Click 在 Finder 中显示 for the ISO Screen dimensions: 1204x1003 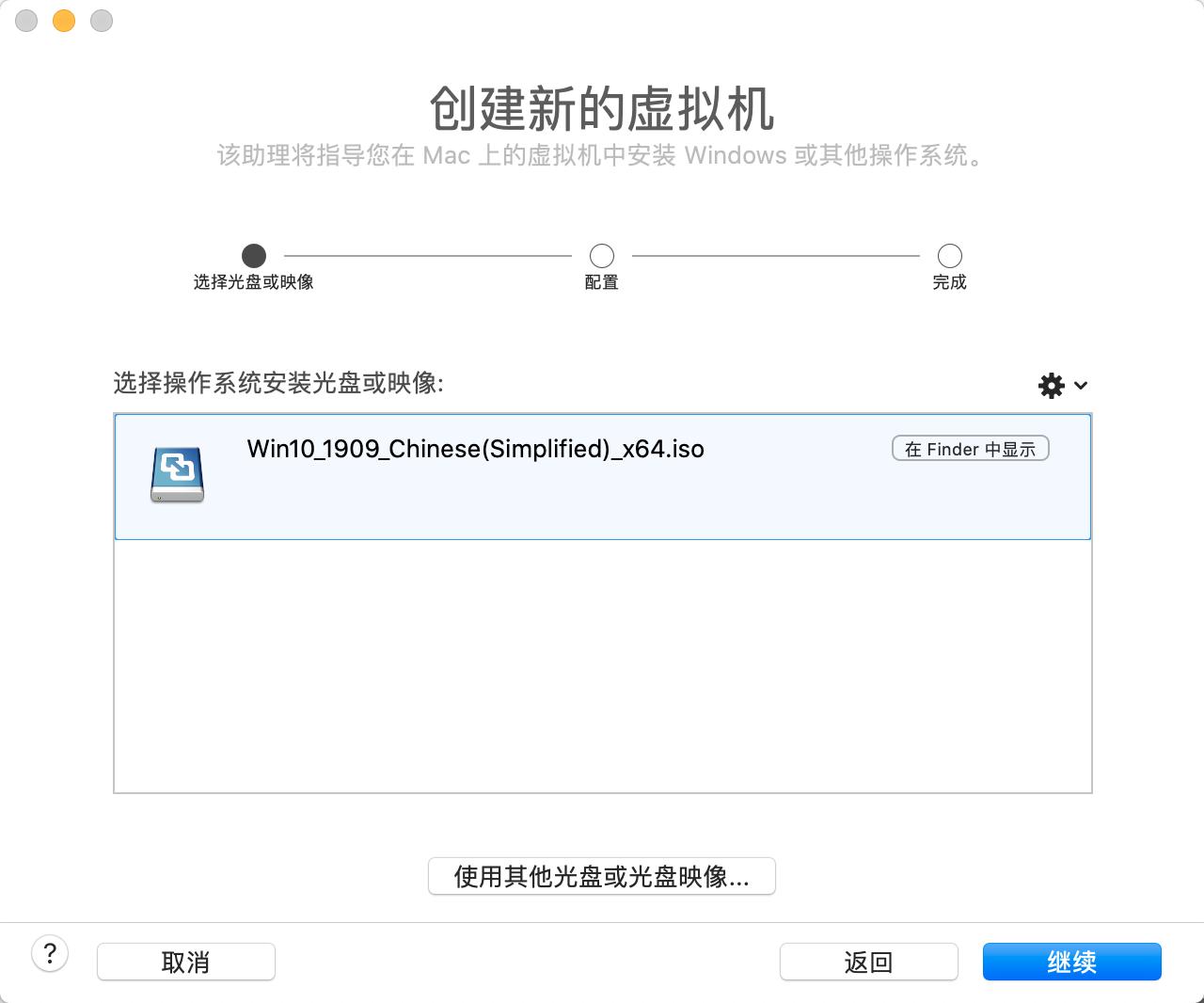[970, 448]
